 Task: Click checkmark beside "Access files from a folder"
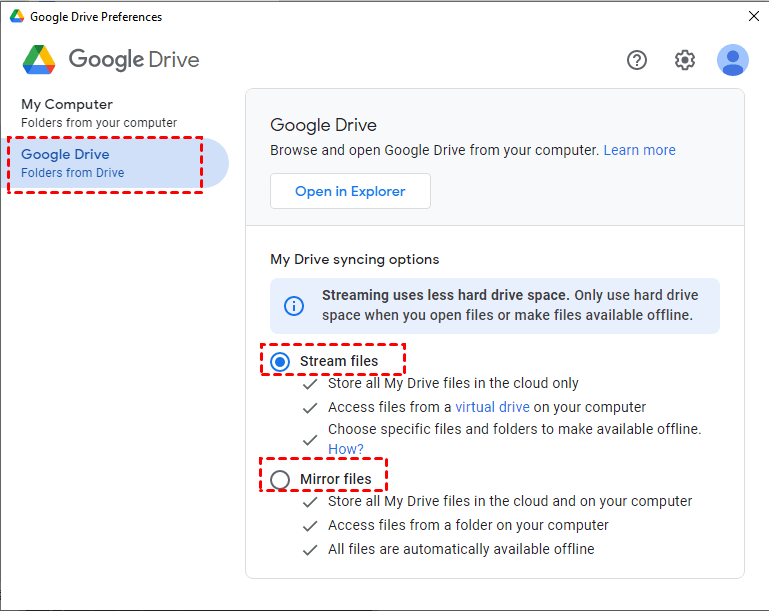click(x=311, y=525)
